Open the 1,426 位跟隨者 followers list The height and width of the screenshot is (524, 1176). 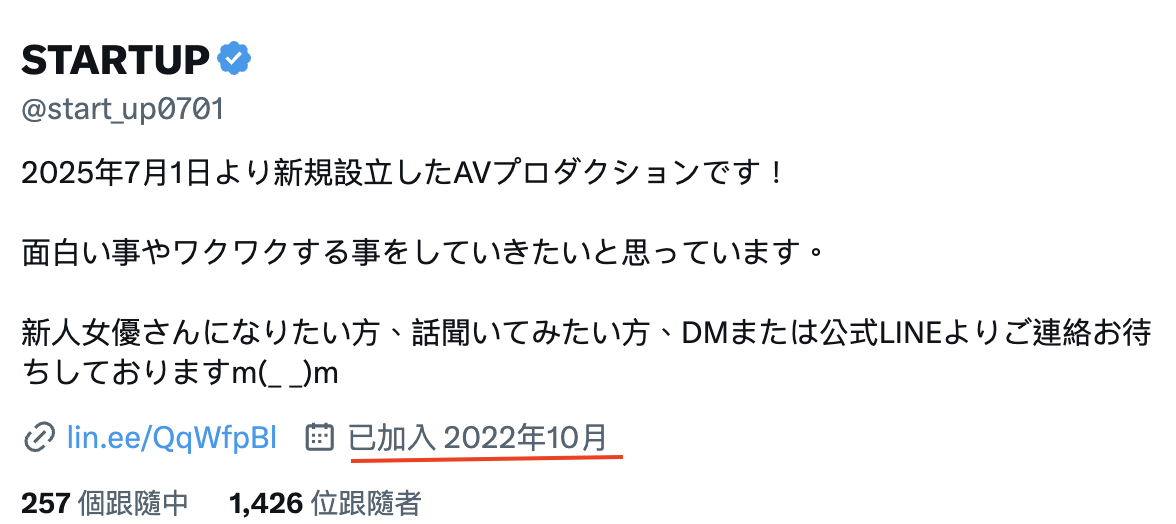[x=326, y=504]
